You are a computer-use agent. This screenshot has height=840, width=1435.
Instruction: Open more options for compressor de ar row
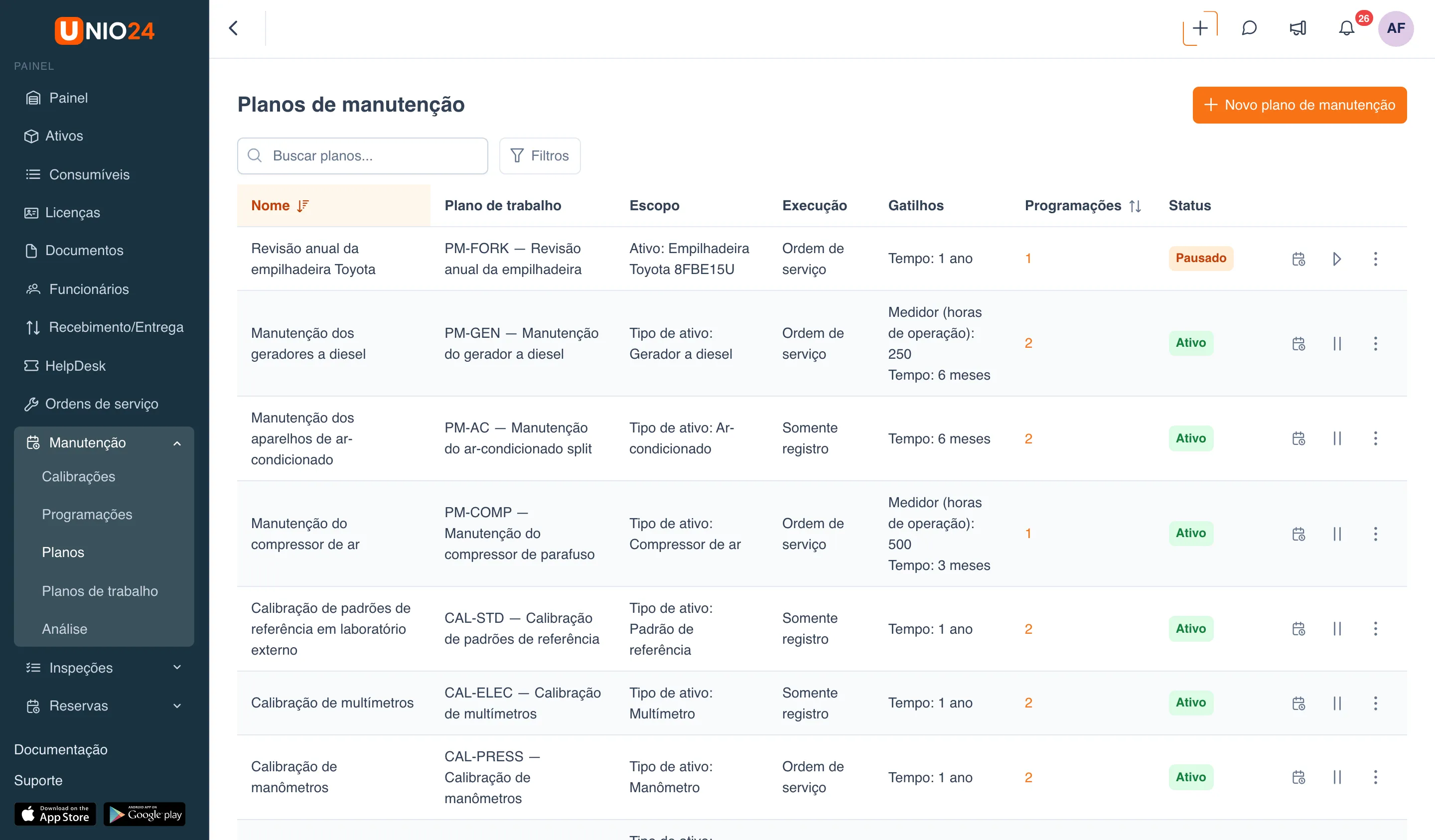coord(1375,534)
